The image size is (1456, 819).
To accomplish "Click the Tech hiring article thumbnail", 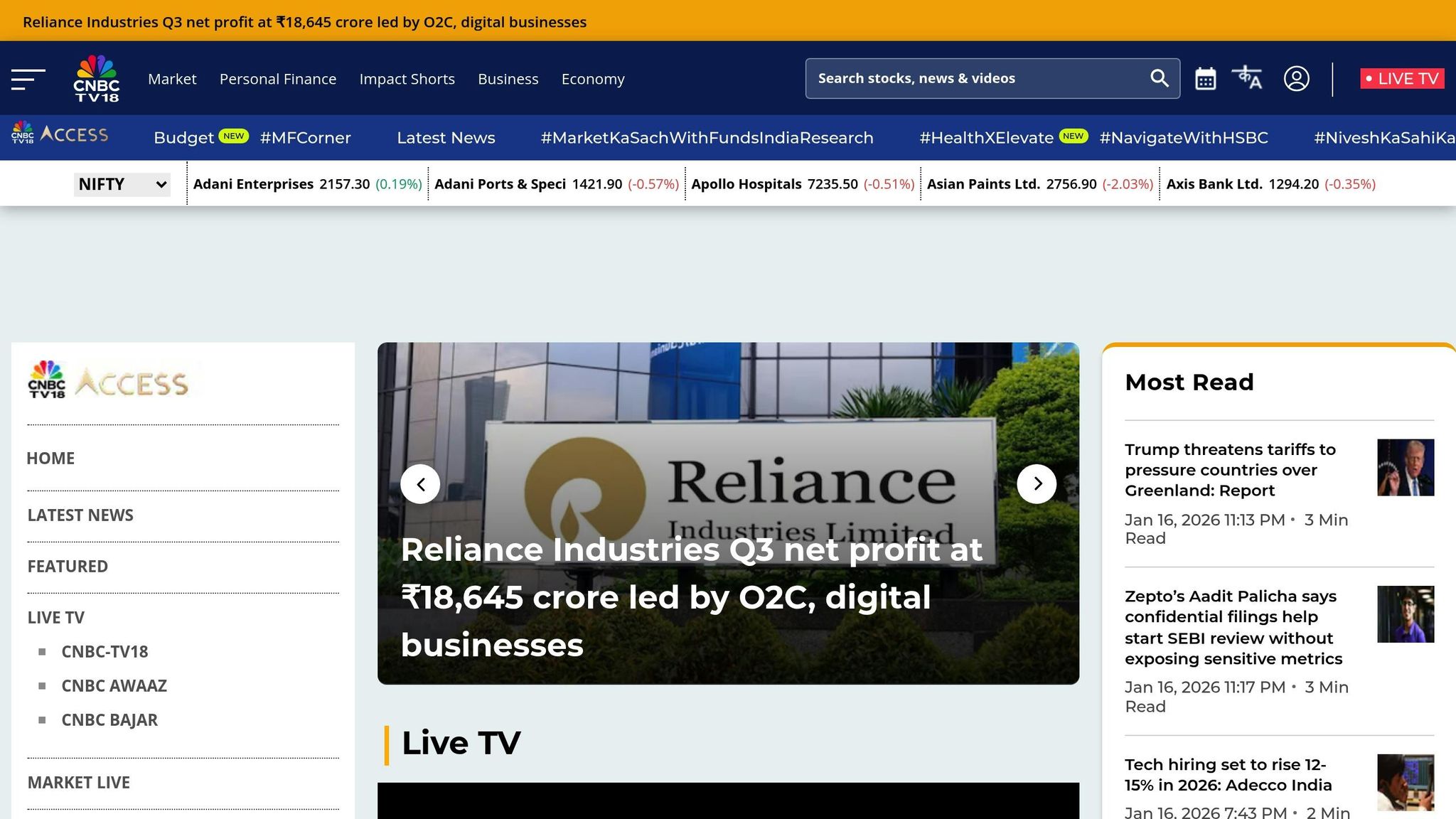I will (x=1406, y=783).
